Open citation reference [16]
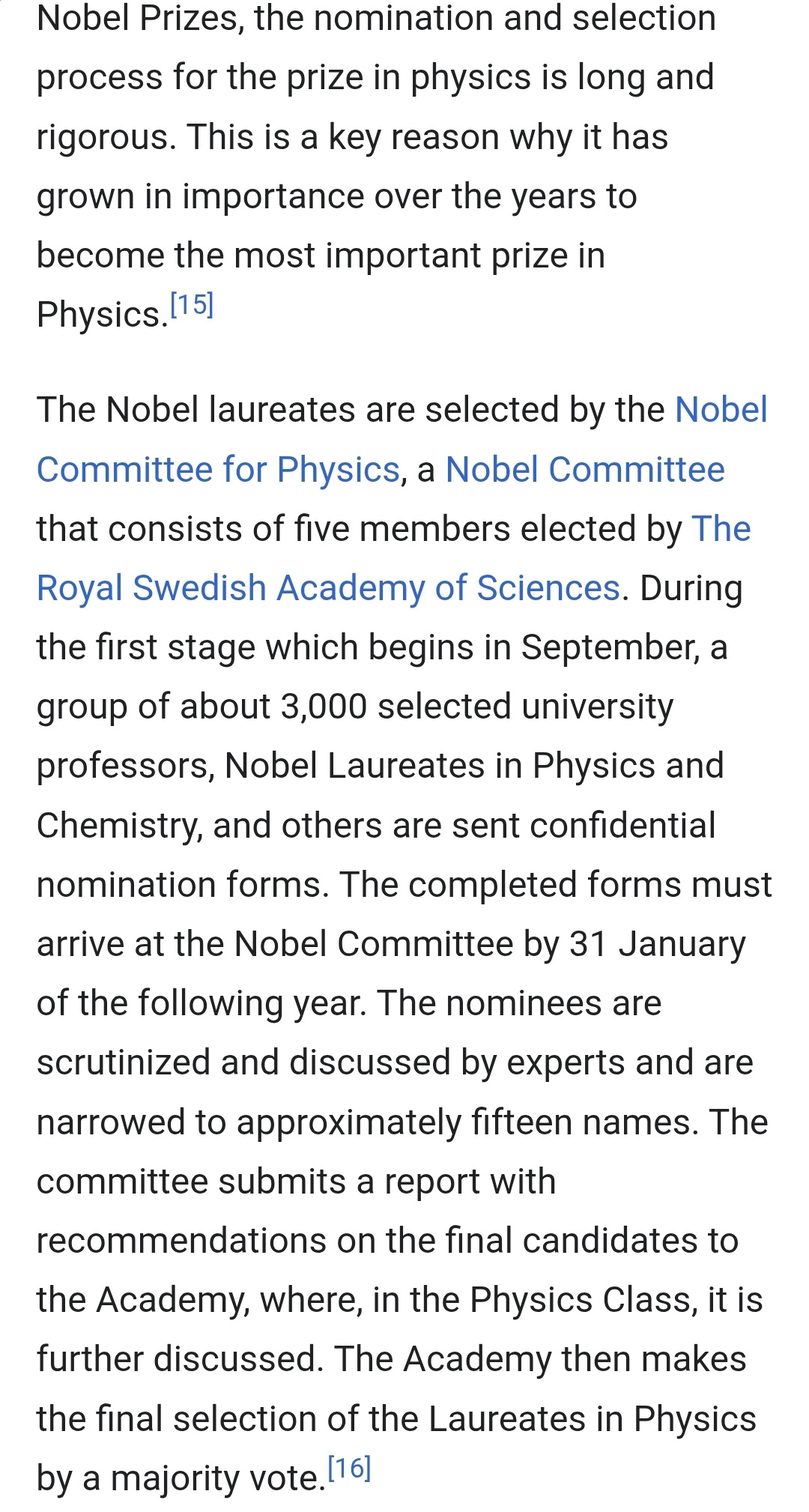This screenshot has height=1512, width=809. click(x=349, y=1468)
